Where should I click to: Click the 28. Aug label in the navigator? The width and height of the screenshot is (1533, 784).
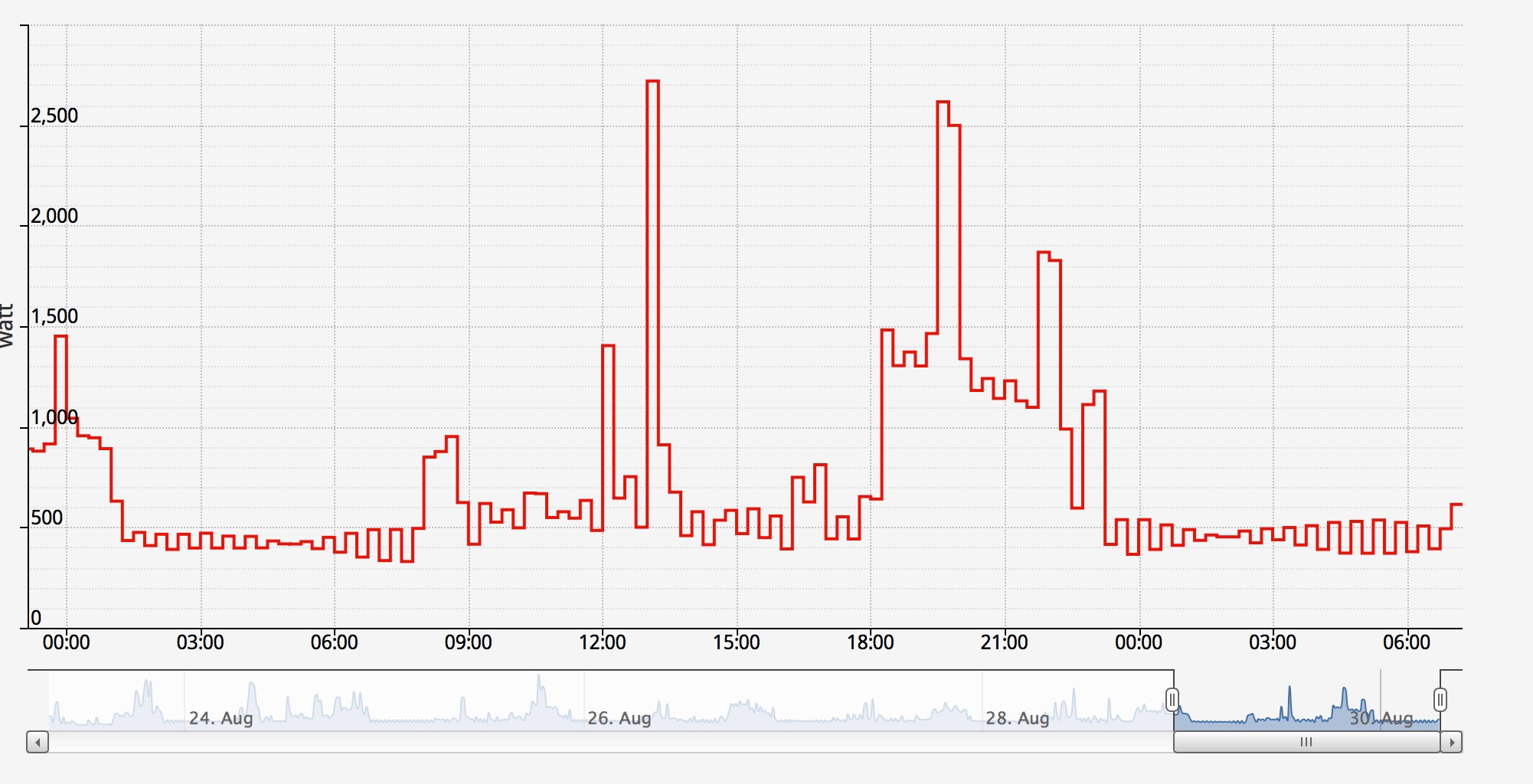tap(1017, 718)
